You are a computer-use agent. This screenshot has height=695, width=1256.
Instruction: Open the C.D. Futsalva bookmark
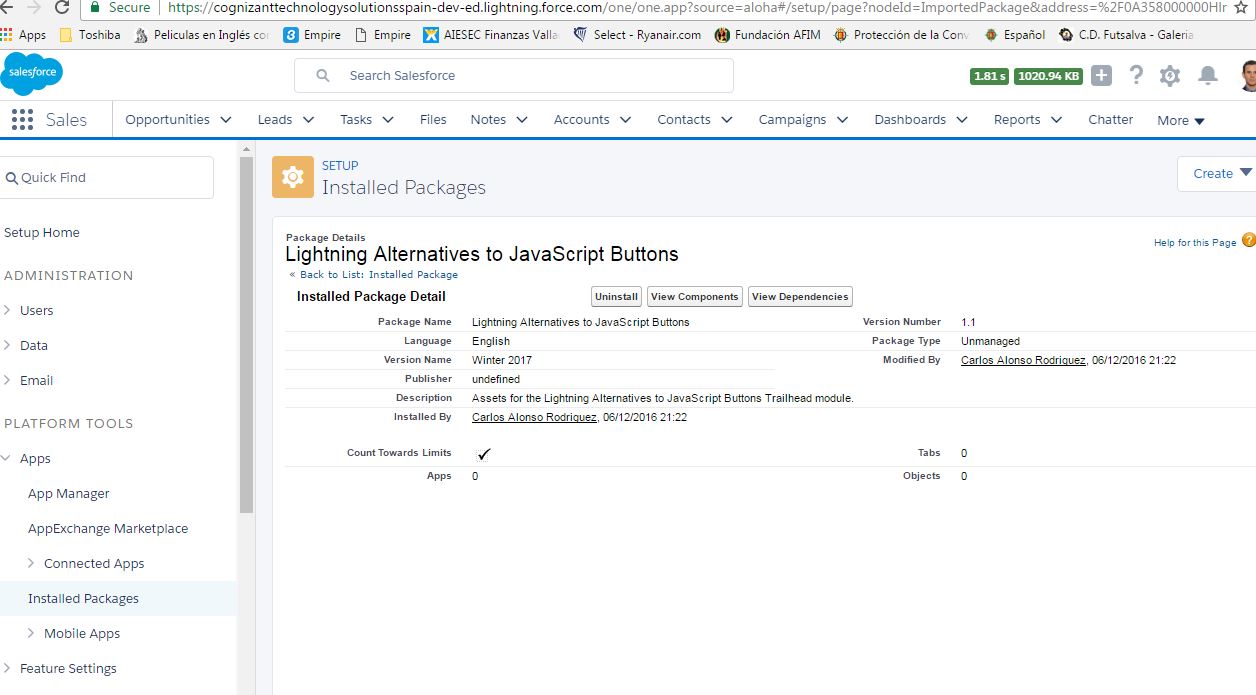click(1126, 35)
